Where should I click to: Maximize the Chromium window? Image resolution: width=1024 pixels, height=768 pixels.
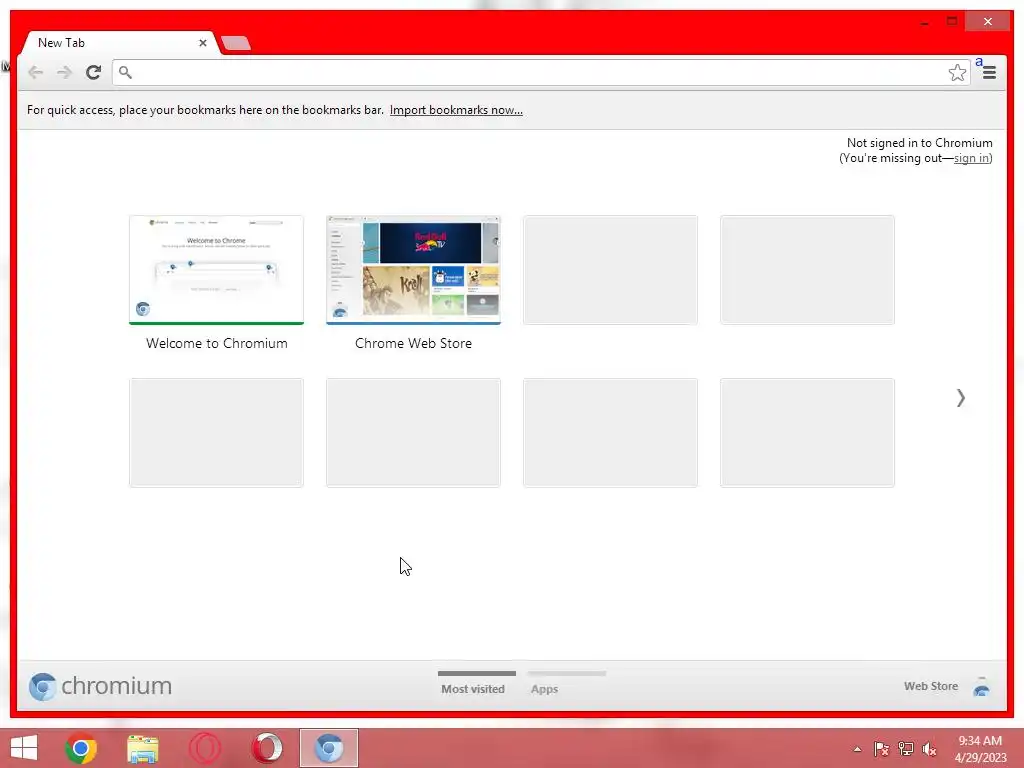tap(952, 22)
